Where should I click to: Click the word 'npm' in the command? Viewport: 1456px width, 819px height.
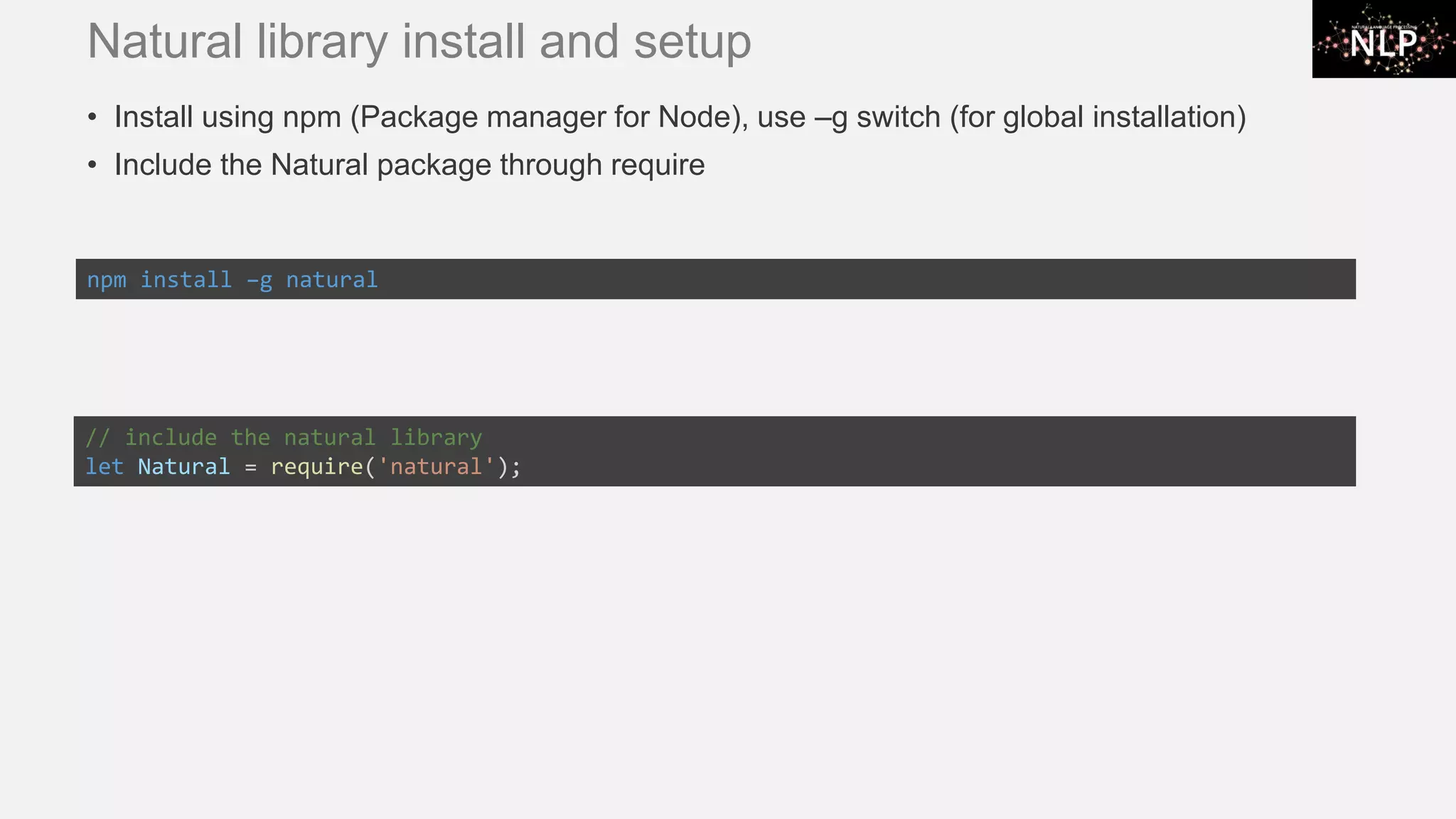[x=107, y=280]
